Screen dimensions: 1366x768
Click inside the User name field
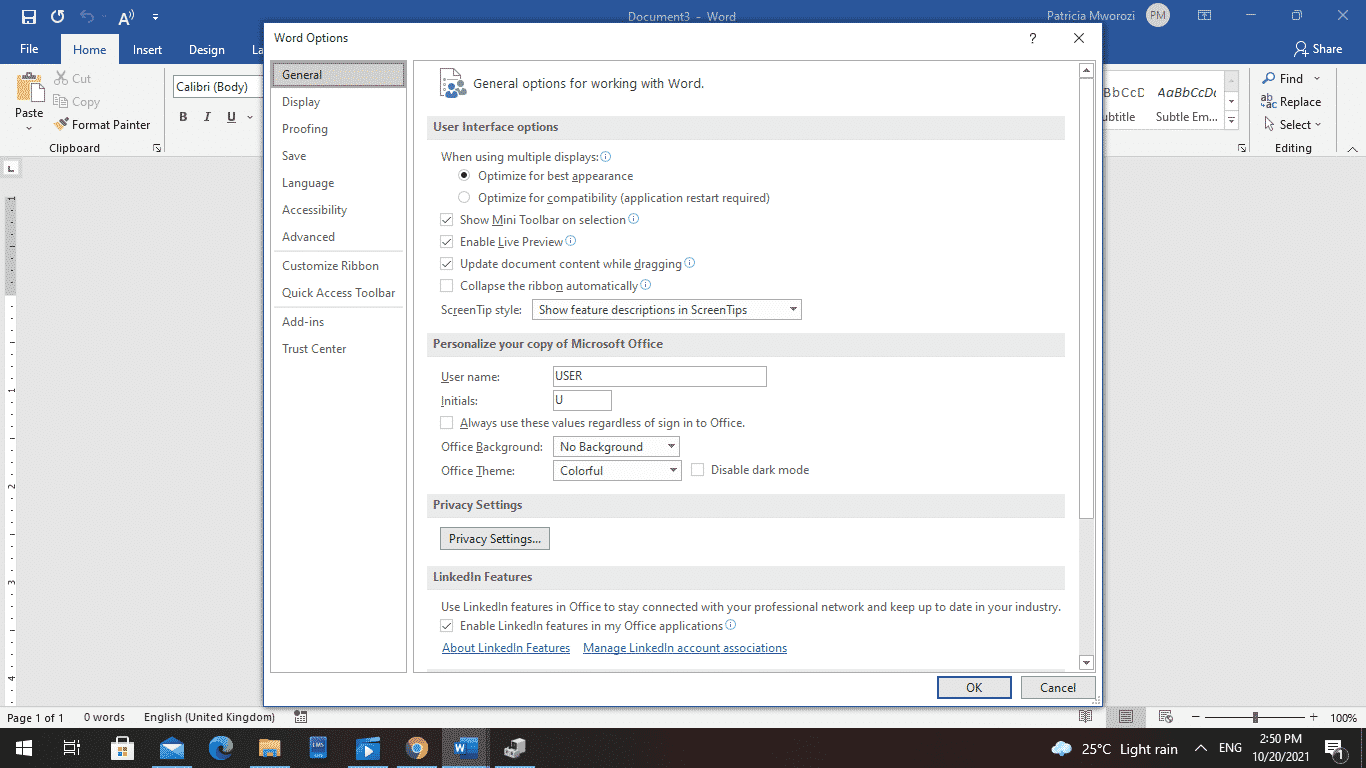pyautogui.click(x=659, y=376)
